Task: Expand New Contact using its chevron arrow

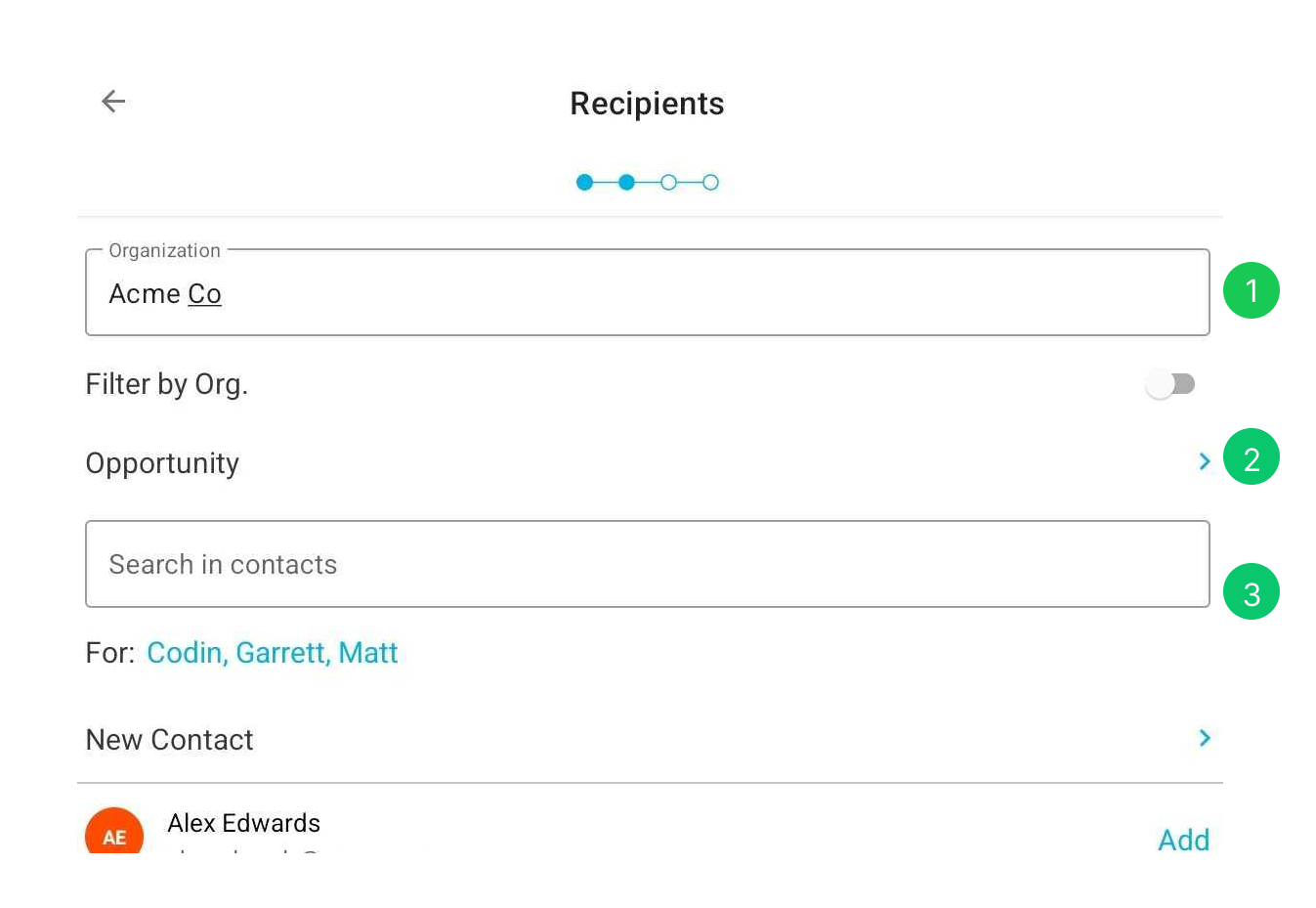Action: pyautogui.click(x=1205, y=738)
